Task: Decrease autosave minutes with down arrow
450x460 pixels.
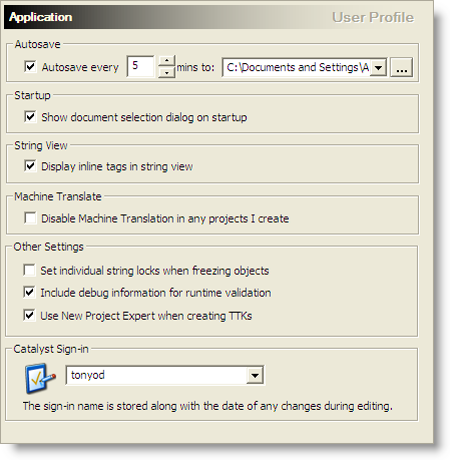Action: [166, 72]
